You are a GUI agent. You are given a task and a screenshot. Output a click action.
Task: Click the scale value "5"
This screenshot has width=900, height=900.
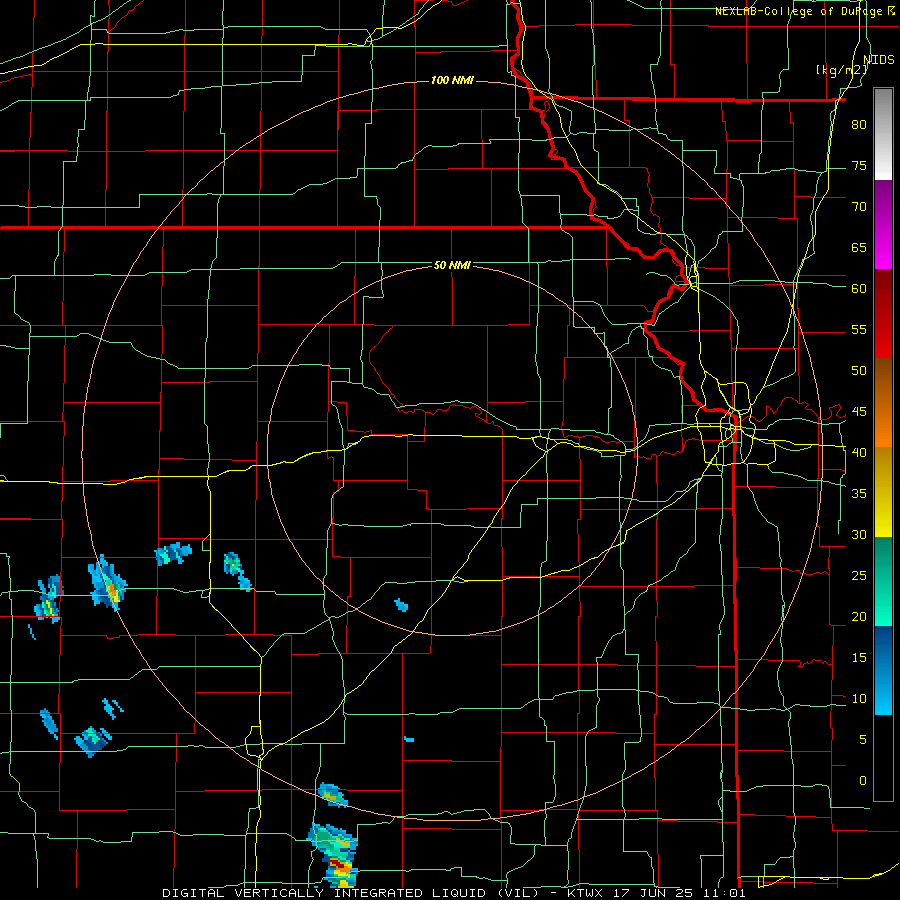[863, 739]
